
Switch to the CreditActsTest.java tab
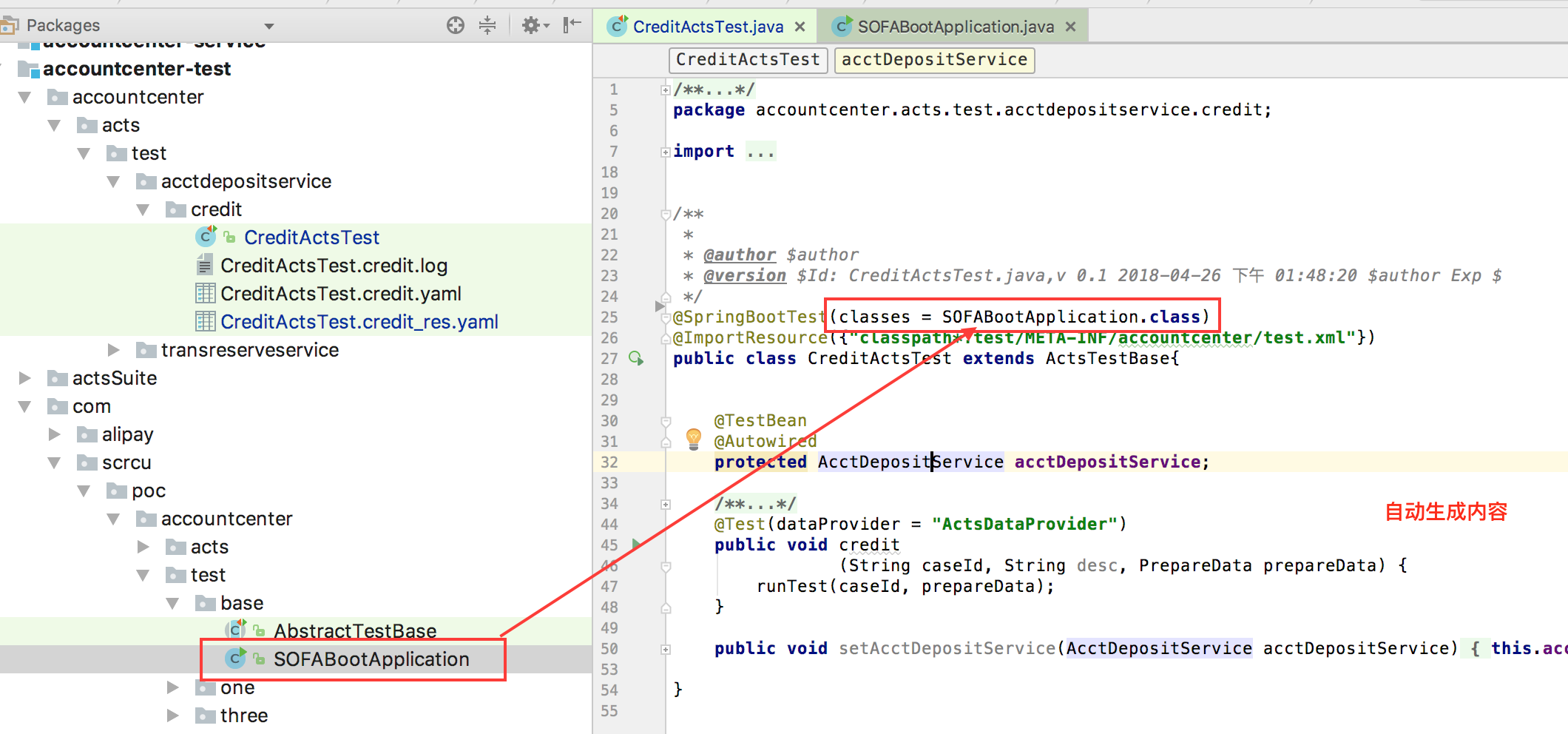tap(707, 27)
